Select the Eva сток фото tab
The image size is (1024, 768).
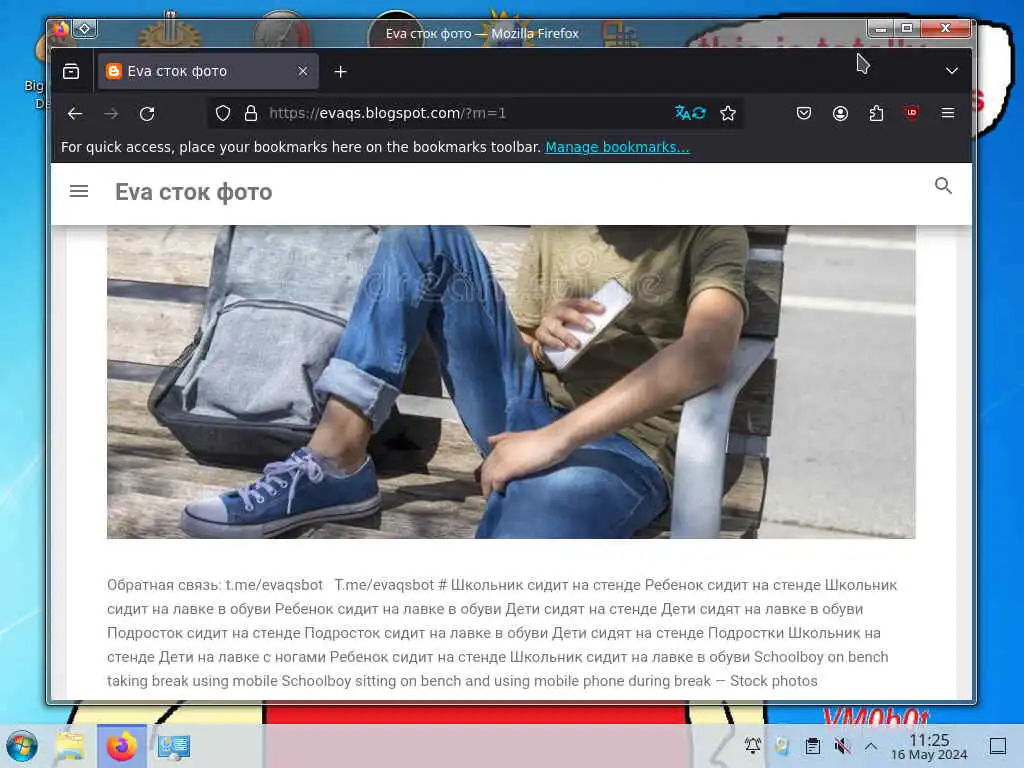[x=208, y=71]
